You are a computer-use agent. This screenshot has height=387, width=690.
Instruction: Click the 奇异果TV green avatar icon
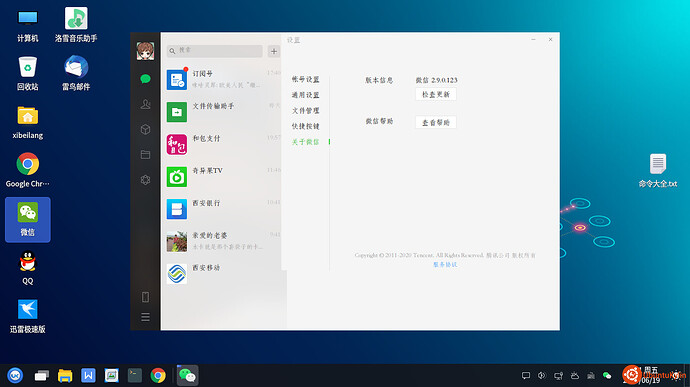(x=177, y=177)
